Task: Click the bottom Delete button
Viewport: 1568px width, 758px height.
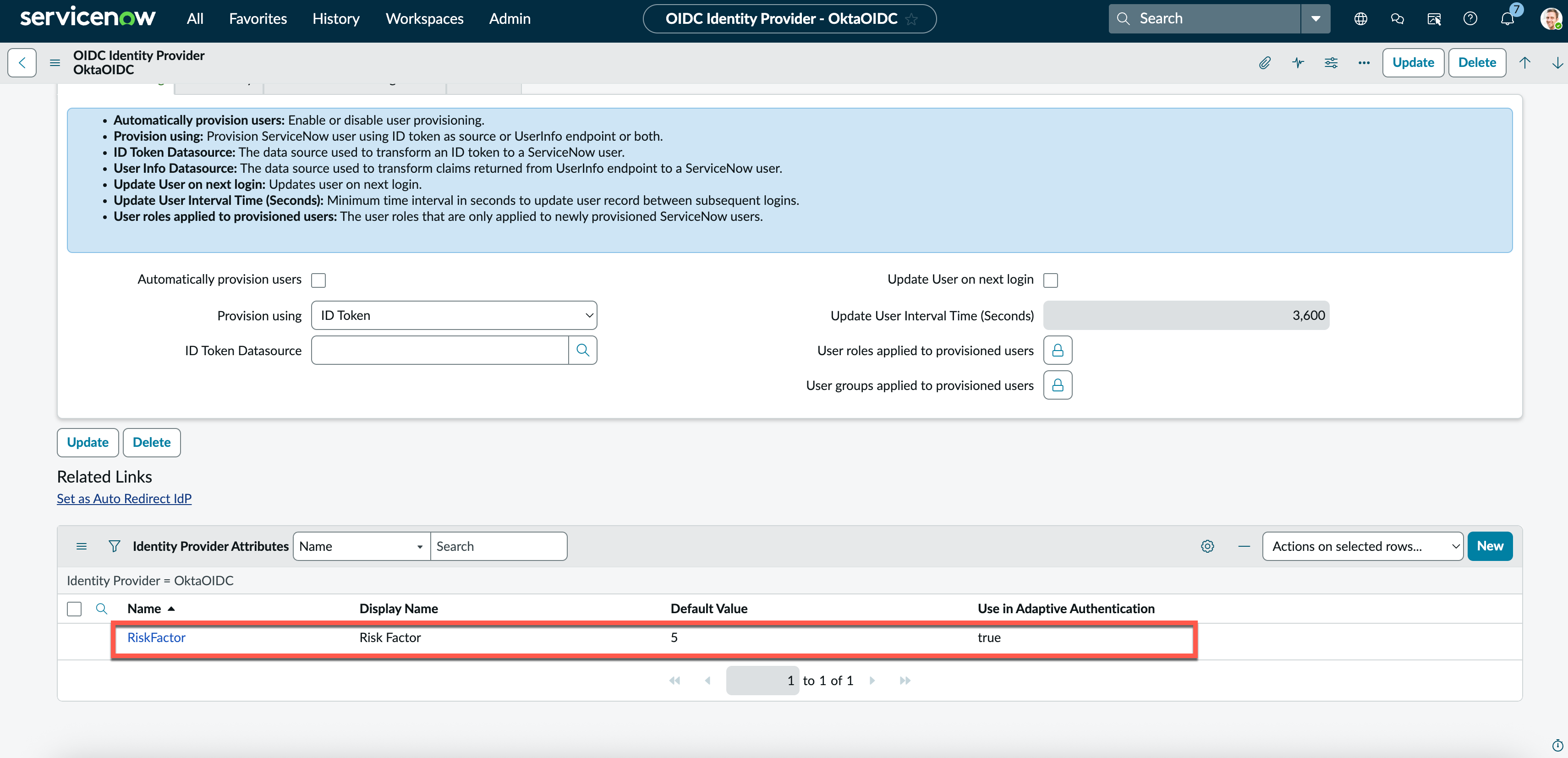Action: 152,443
